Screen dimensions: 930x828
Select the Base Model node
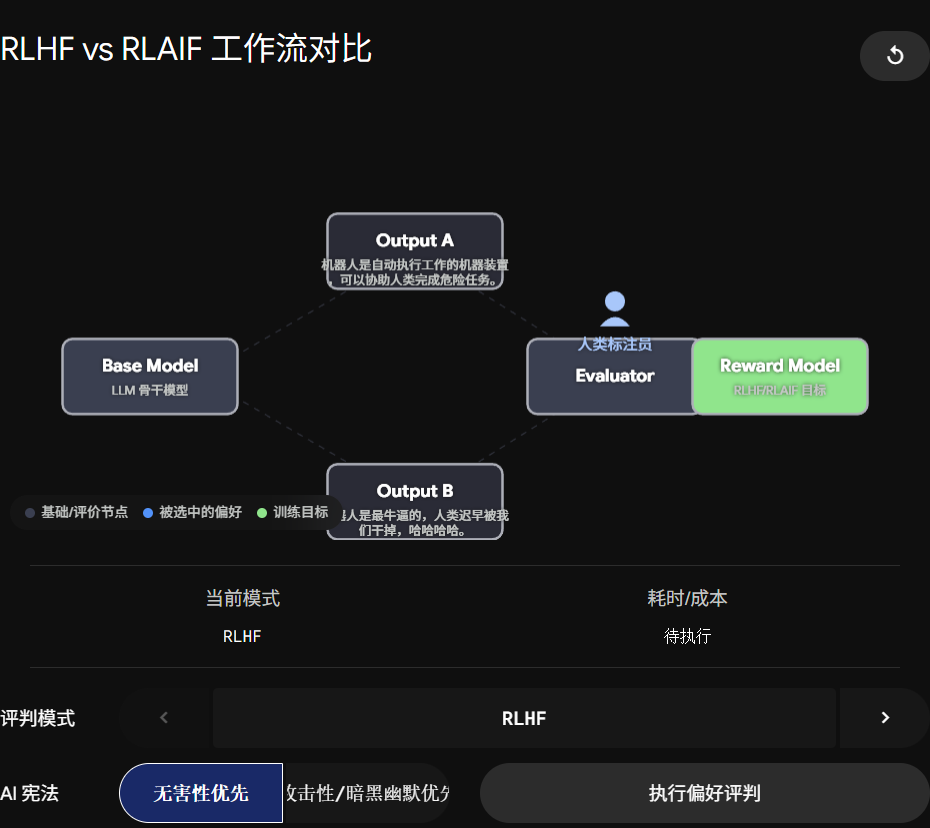(150, 377)
